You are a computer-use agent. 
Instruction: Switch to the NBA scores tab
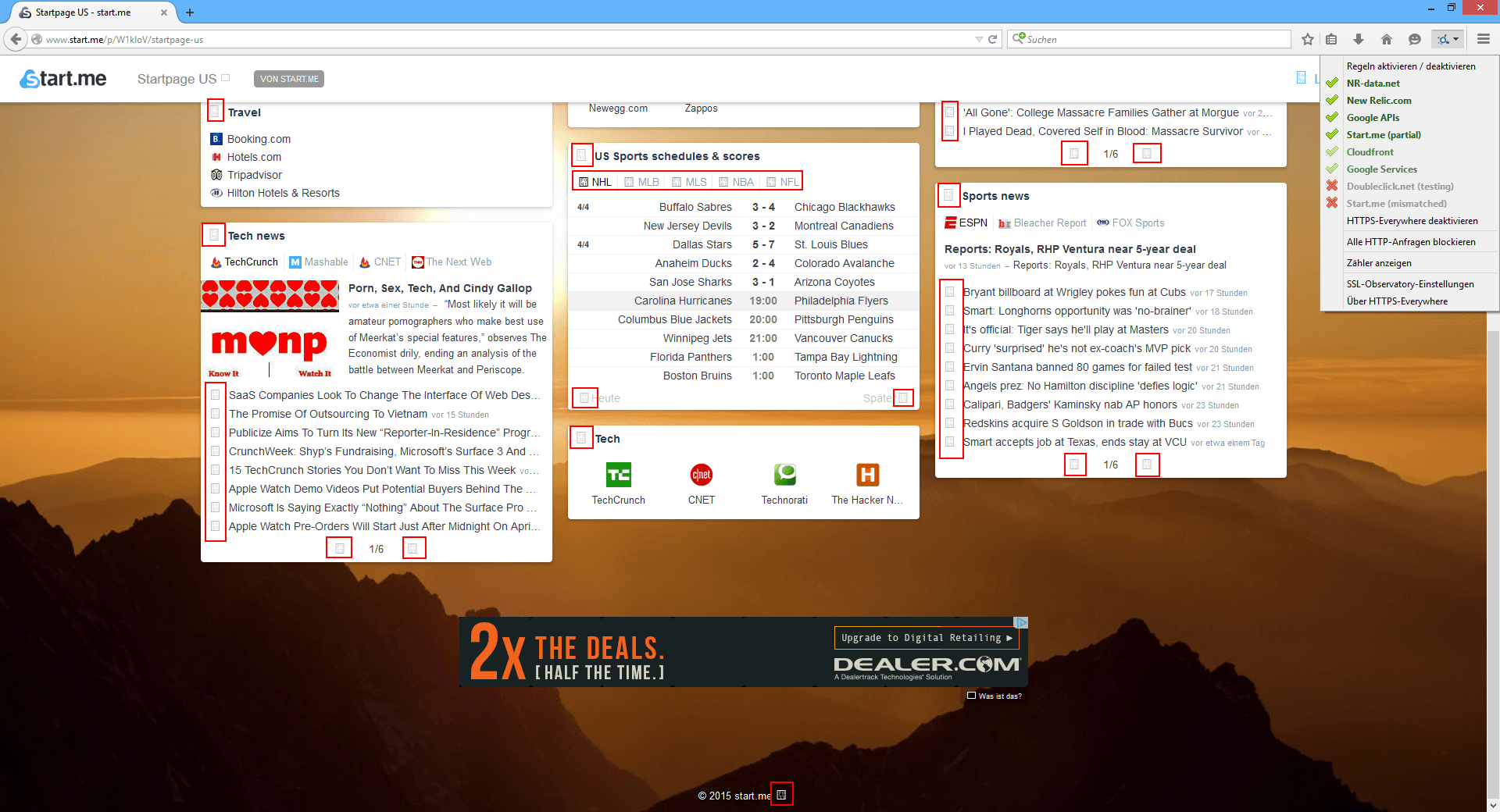point(737,182)
